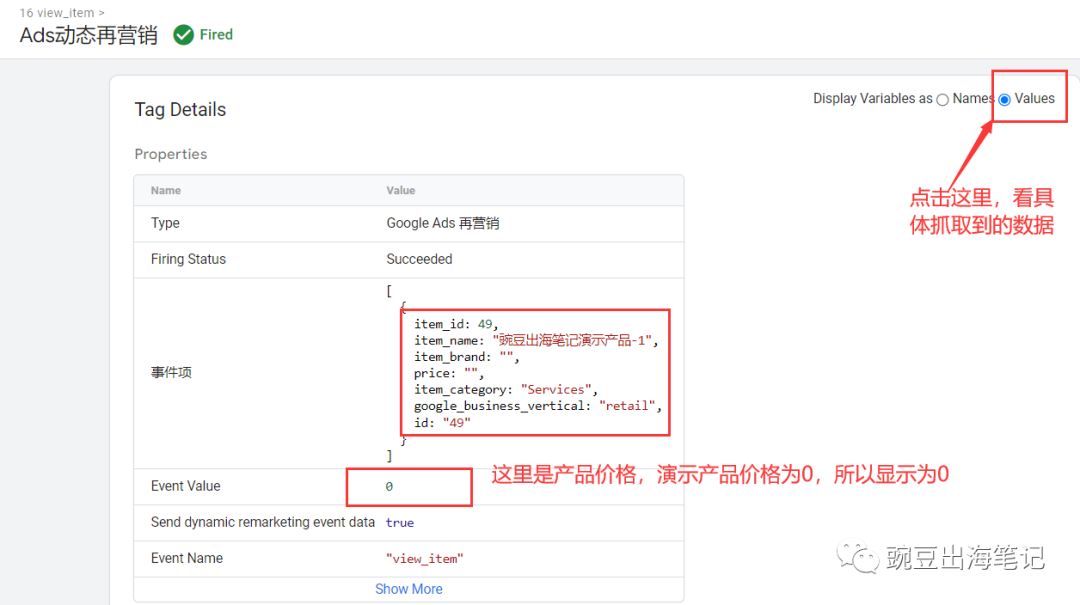Click the '事件项' row label

(x=172, y=373)
